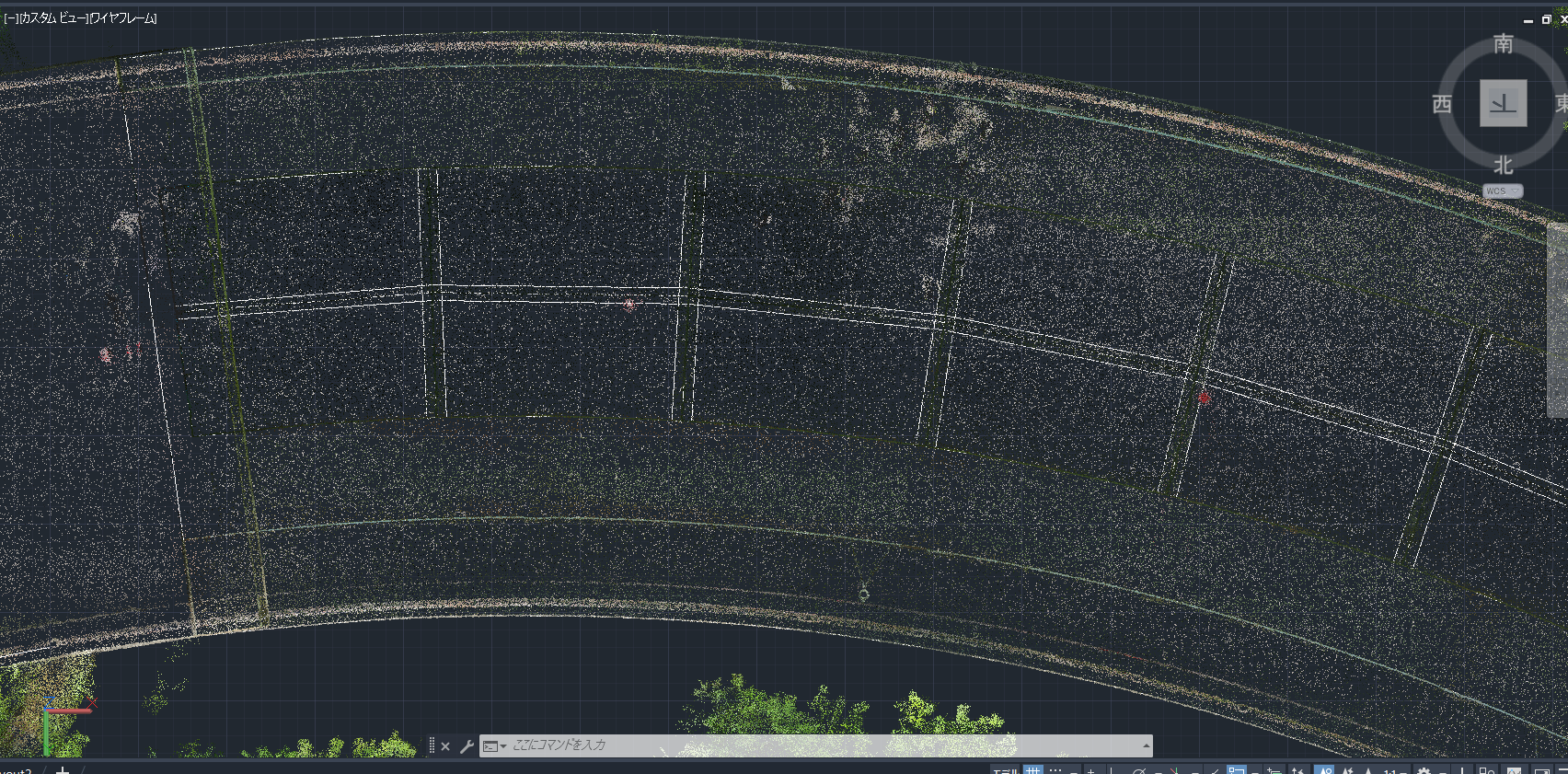Rotate view to 西 on the ViewCube
Image resolution: width=1568 pixels, height=774 pixels.
1442,104
